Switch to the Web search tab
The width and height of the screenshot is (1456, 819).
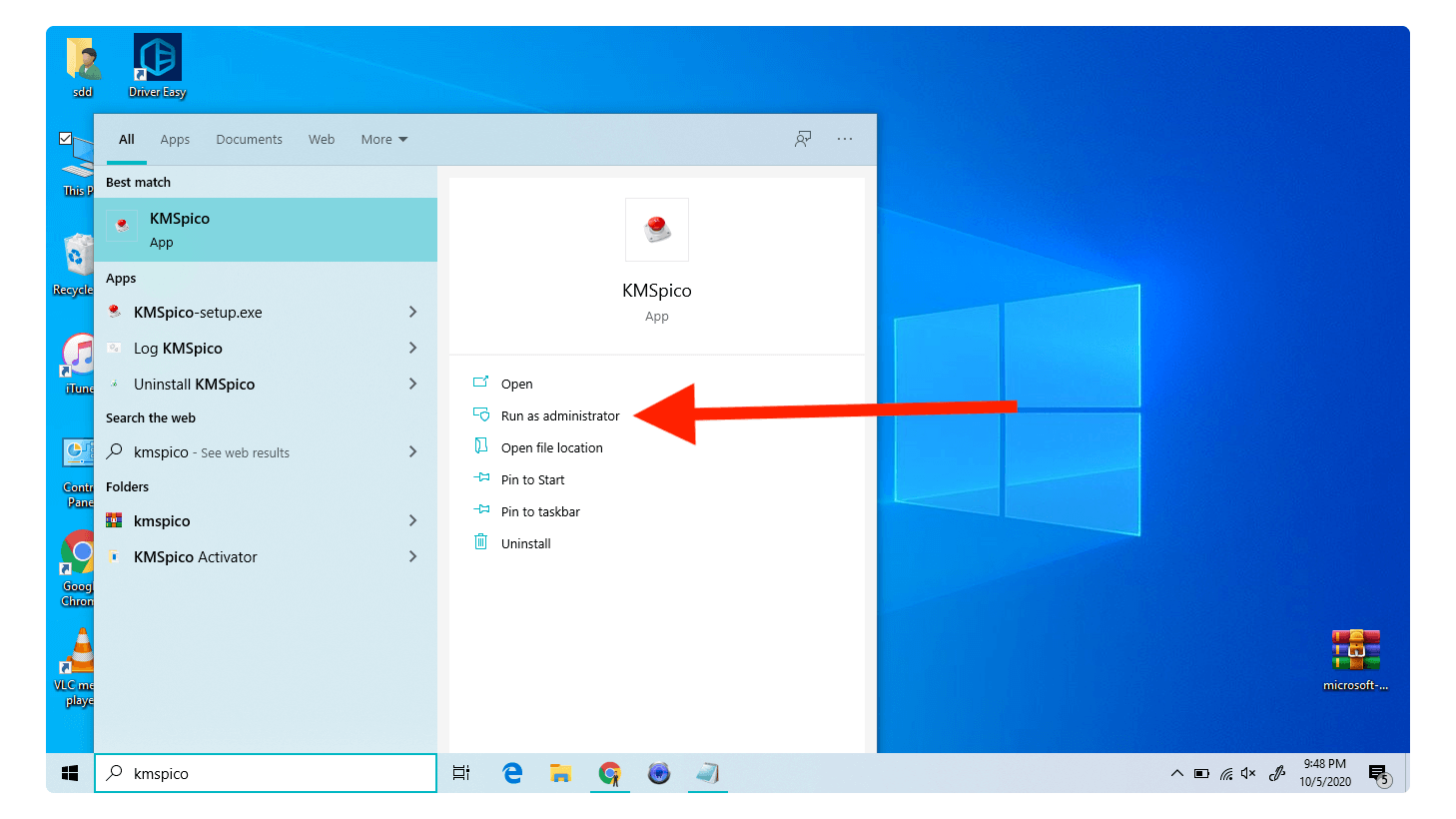click(322, 140)
